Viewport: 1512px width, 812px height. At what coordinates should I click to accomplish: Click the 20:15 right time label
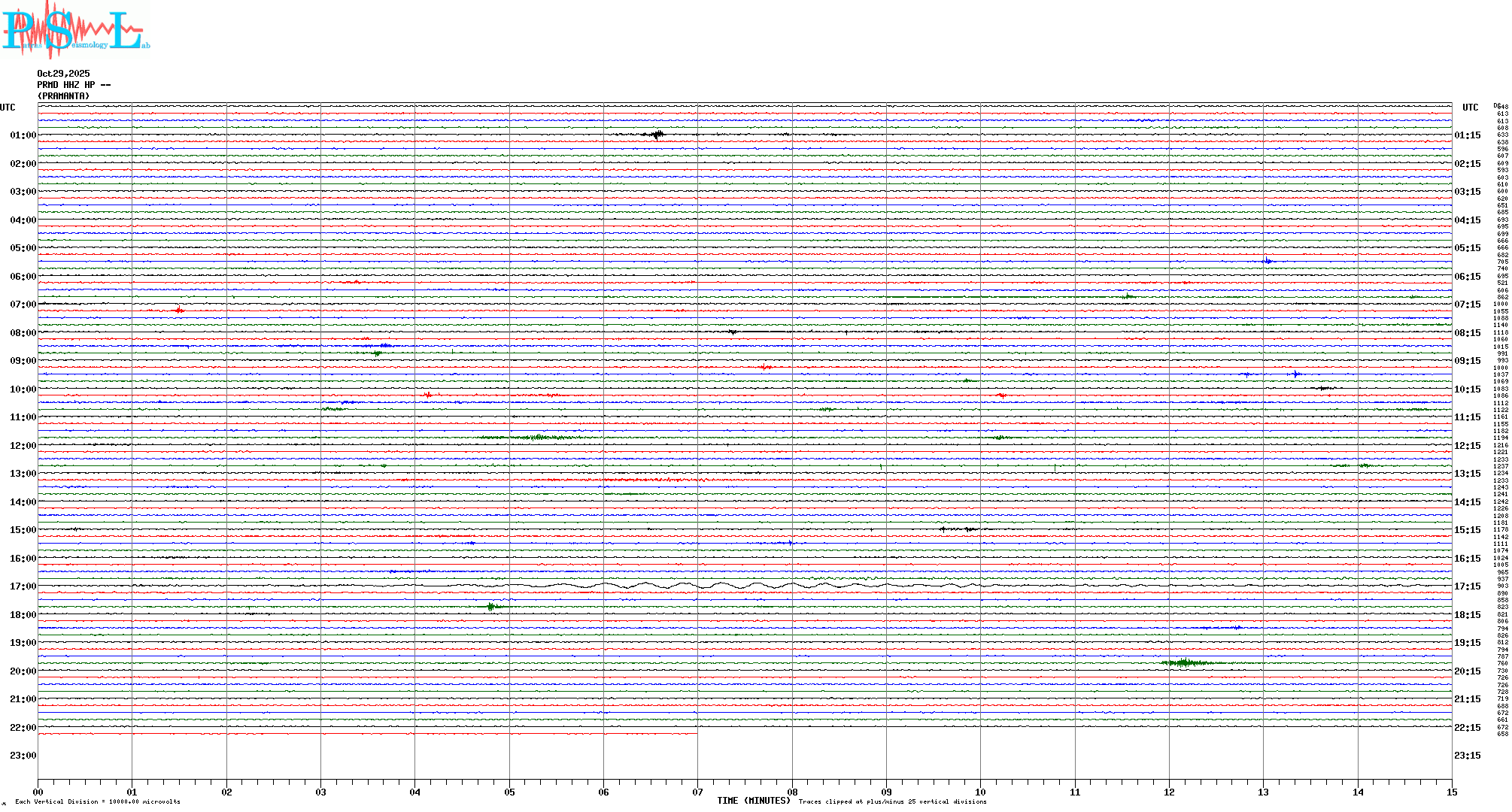click(1467, 671)
